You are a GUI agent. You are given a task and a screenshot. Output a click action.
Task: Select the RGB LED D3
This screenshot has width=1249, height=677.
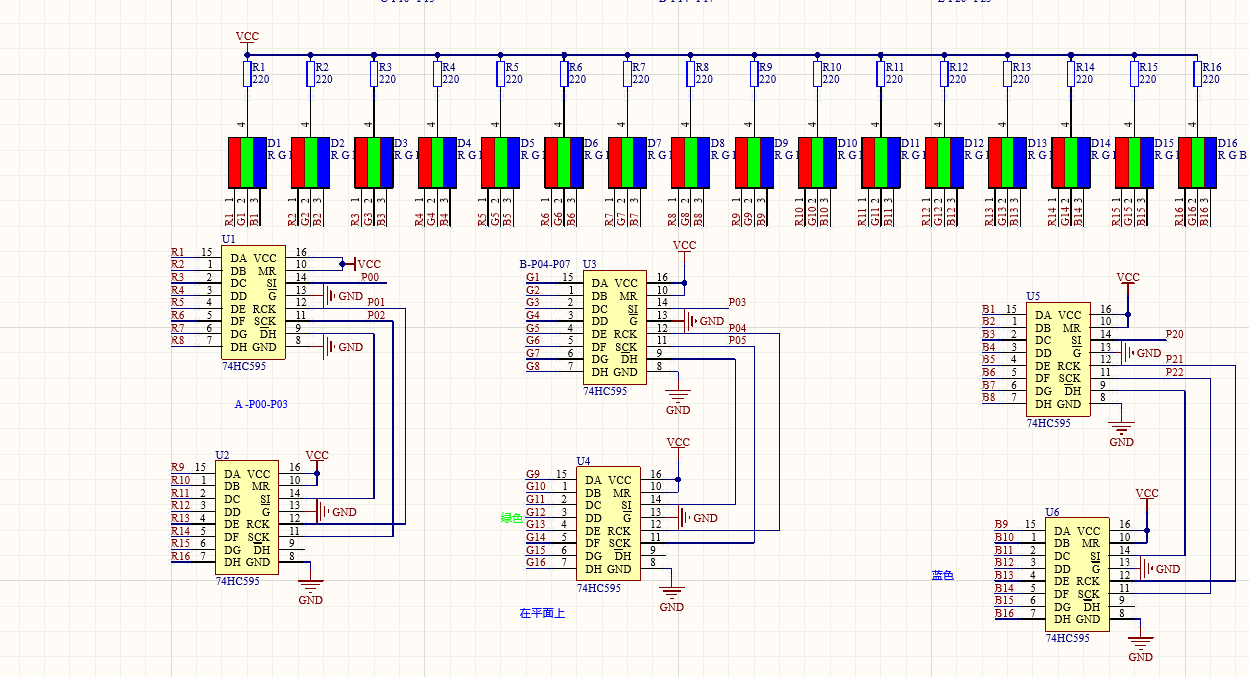coord(374,162)
